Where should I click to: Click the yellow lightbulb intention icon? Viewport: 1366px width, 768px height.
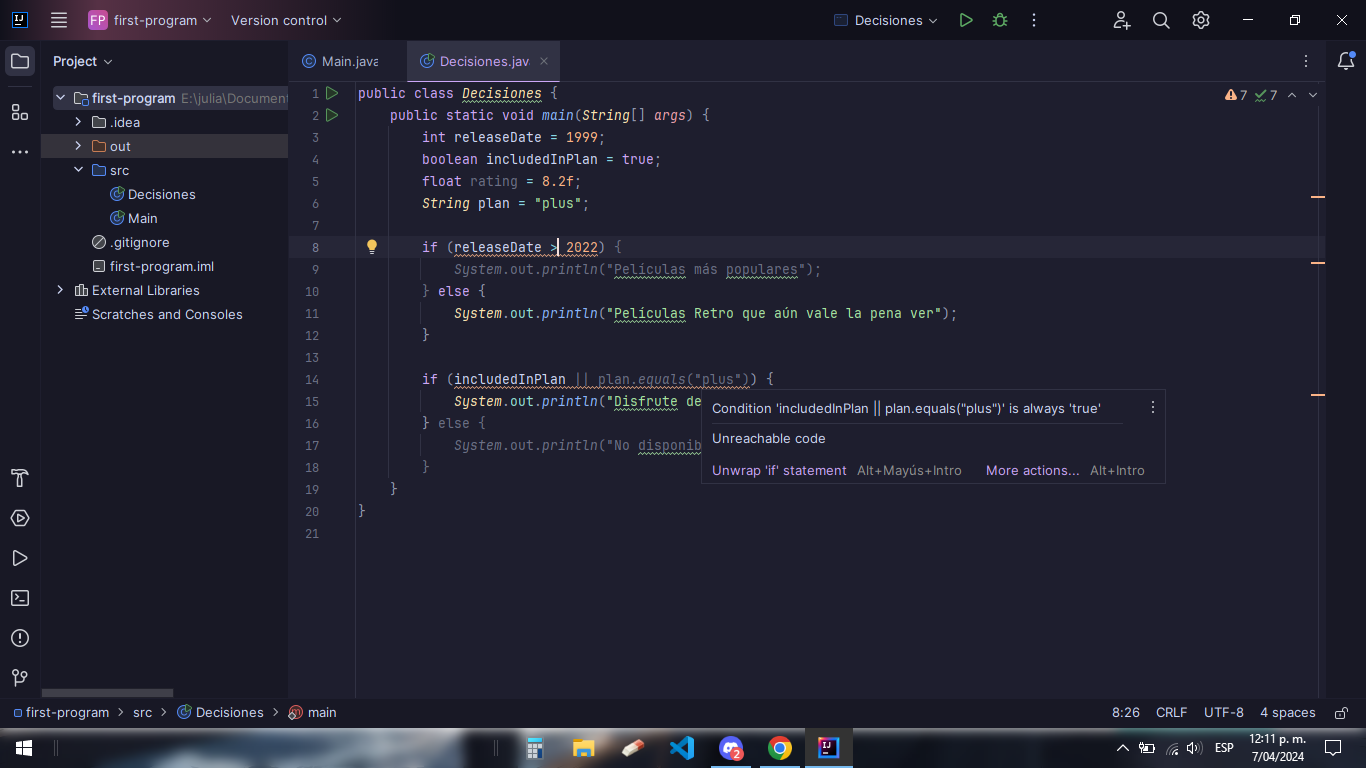(372, 247)
